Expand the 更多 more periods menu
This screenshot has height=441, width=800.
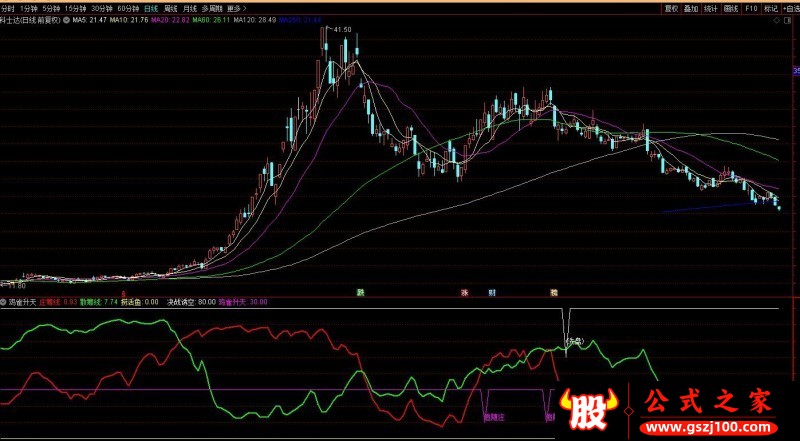click(236, 9)
